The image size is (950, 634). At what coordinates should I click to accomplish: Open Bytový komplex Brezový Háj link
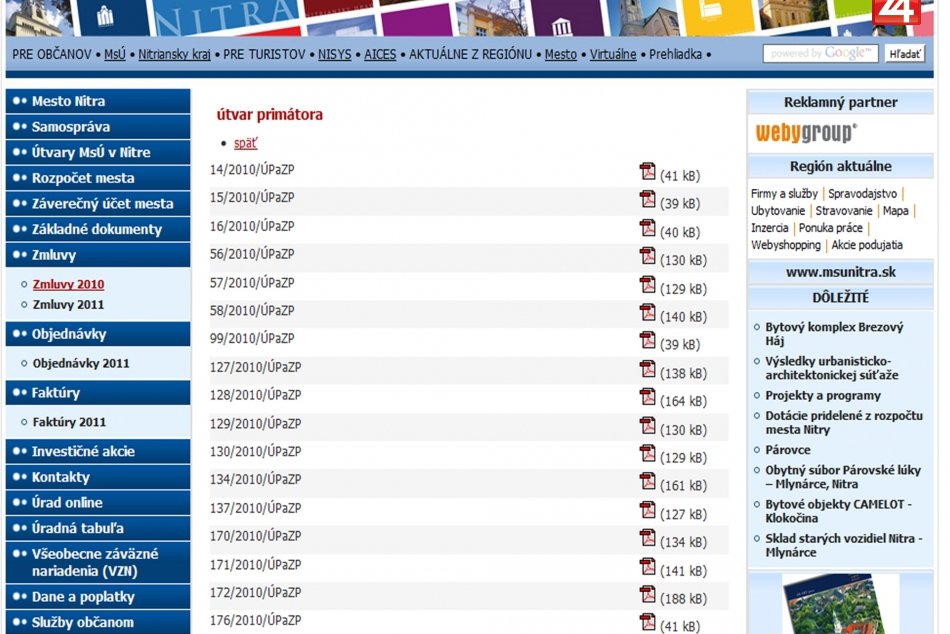click(x=834, y=334)
